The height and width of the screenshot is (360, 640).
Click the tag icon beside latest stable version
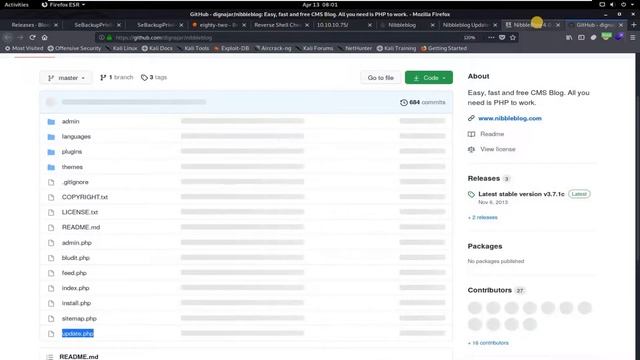471,194
